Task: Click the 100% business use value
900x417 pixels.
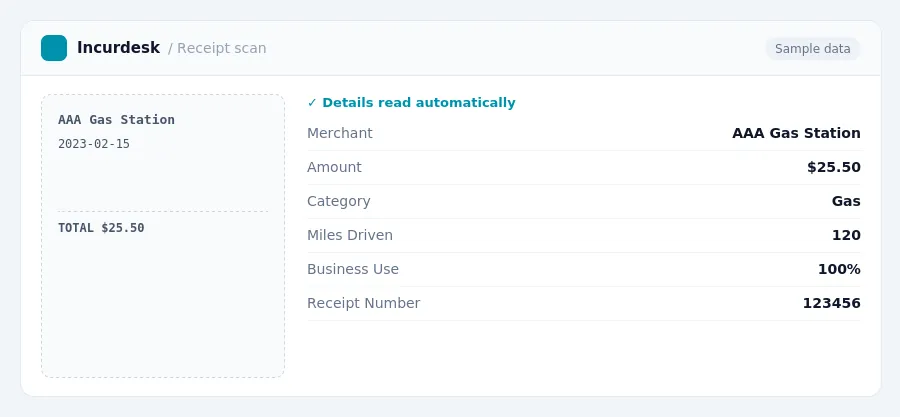Action: pos(839,269)
